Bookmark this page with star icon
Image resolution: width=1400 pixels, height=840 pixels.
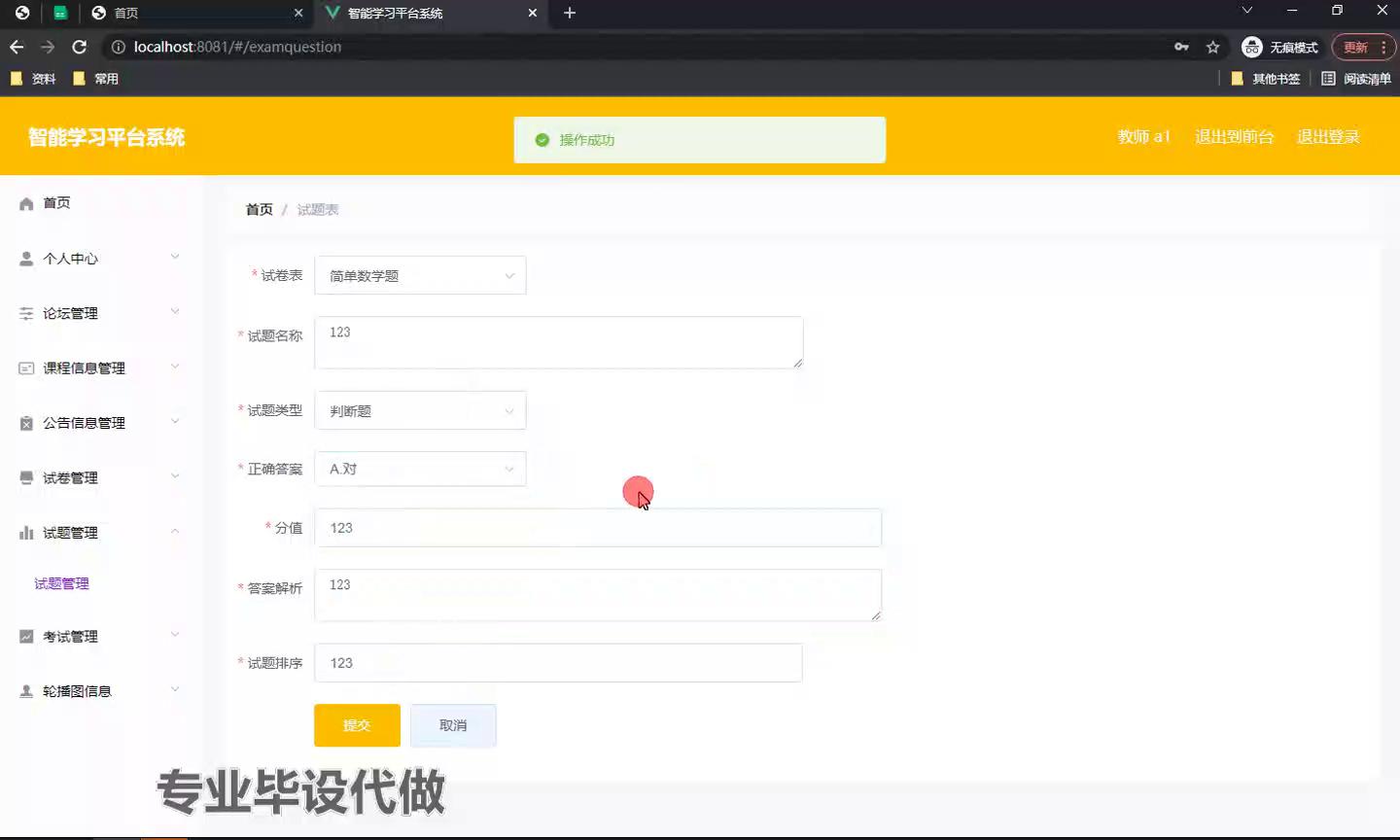(1212, 47)
